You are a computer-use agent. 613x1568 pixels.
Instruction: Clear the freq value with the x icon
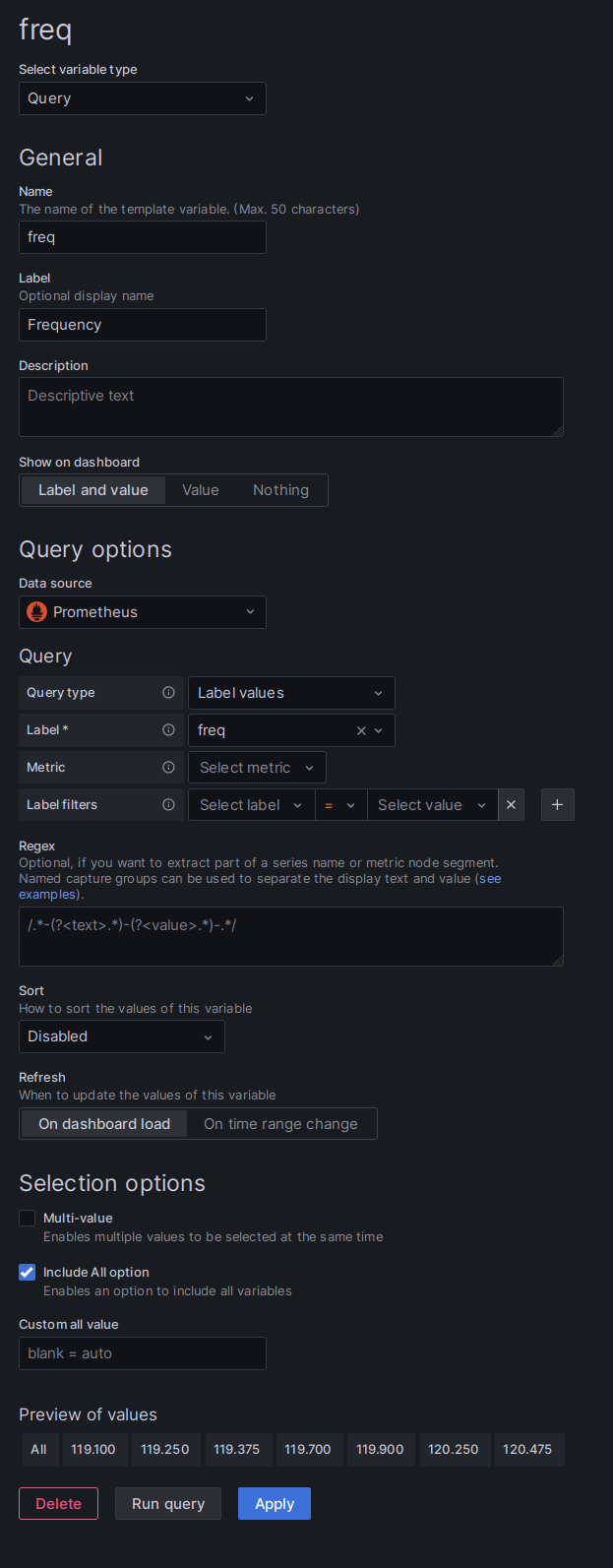click(363, 730)
